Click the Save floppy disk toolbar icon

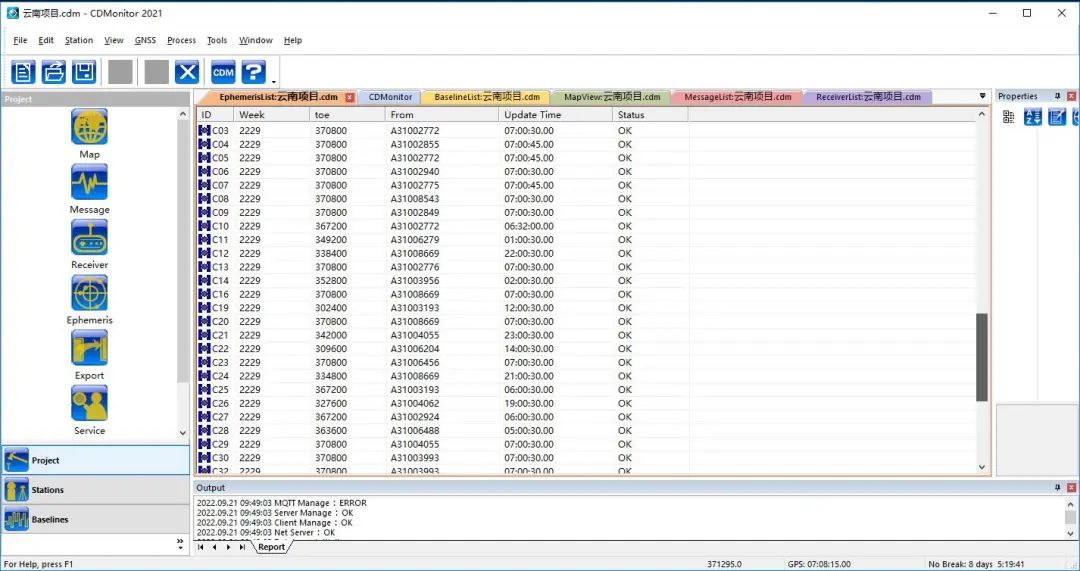pos(84,72)
